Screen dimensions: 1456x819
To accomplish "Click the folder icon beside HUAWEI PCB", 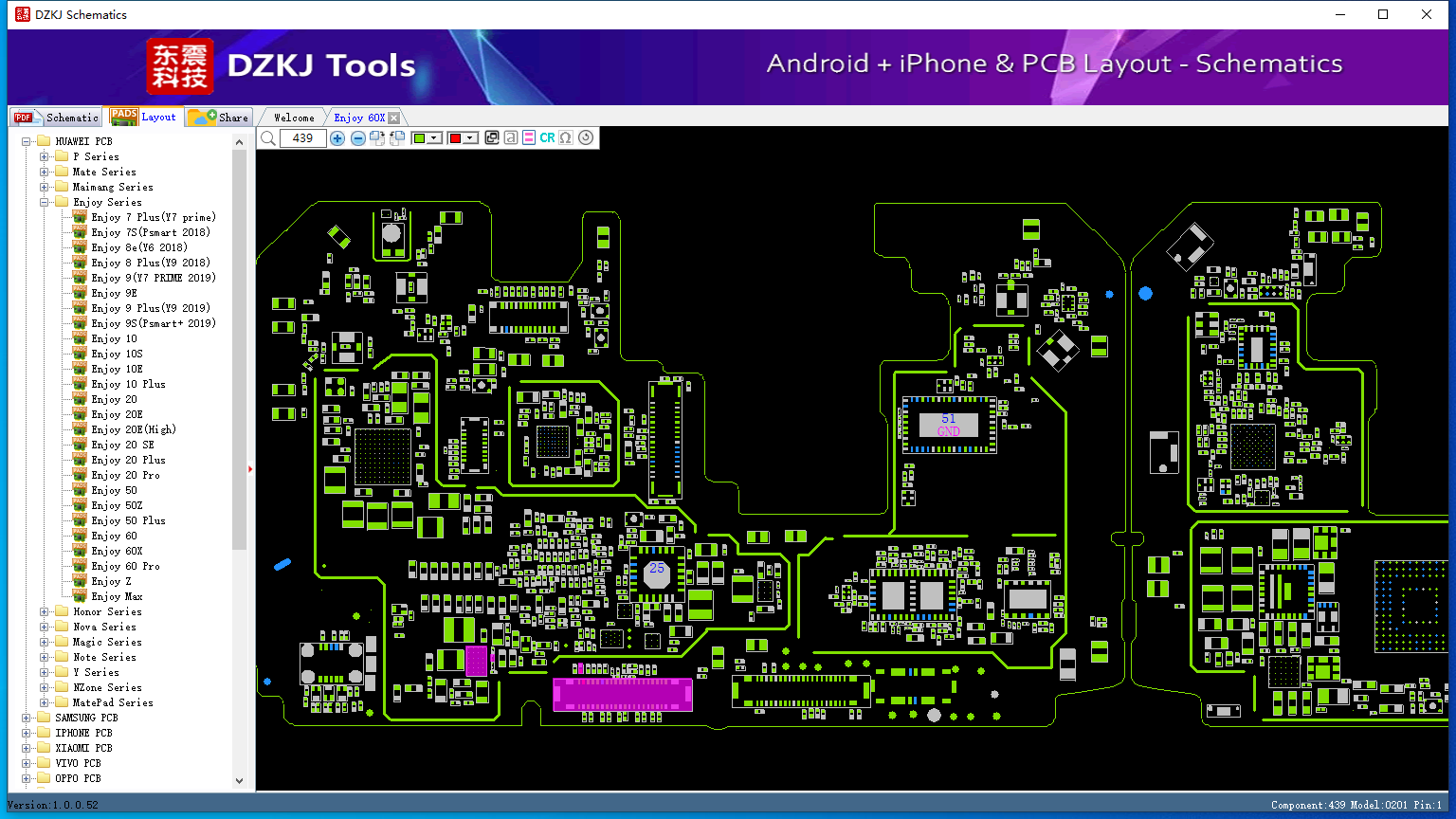I will point(44,141).
